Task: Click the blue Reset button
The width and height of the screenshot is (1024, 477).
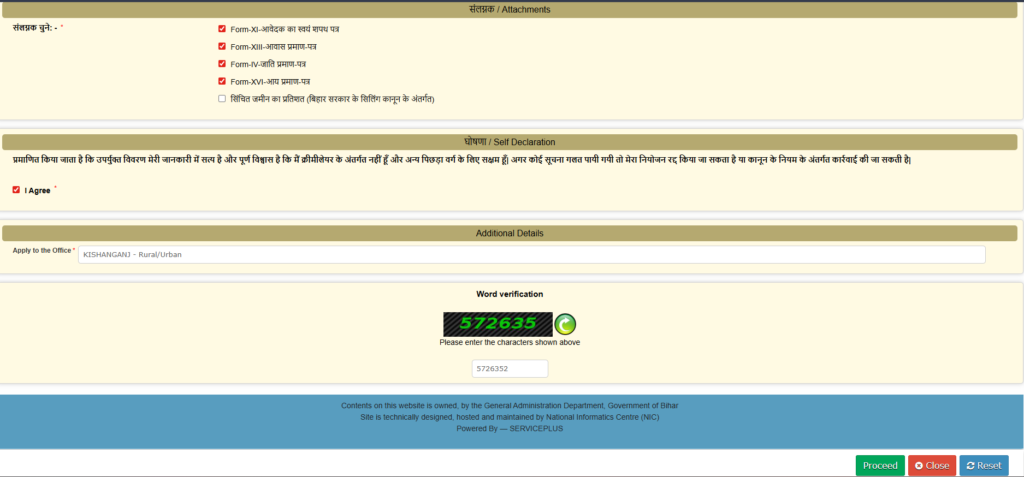Action: (984, 465)
